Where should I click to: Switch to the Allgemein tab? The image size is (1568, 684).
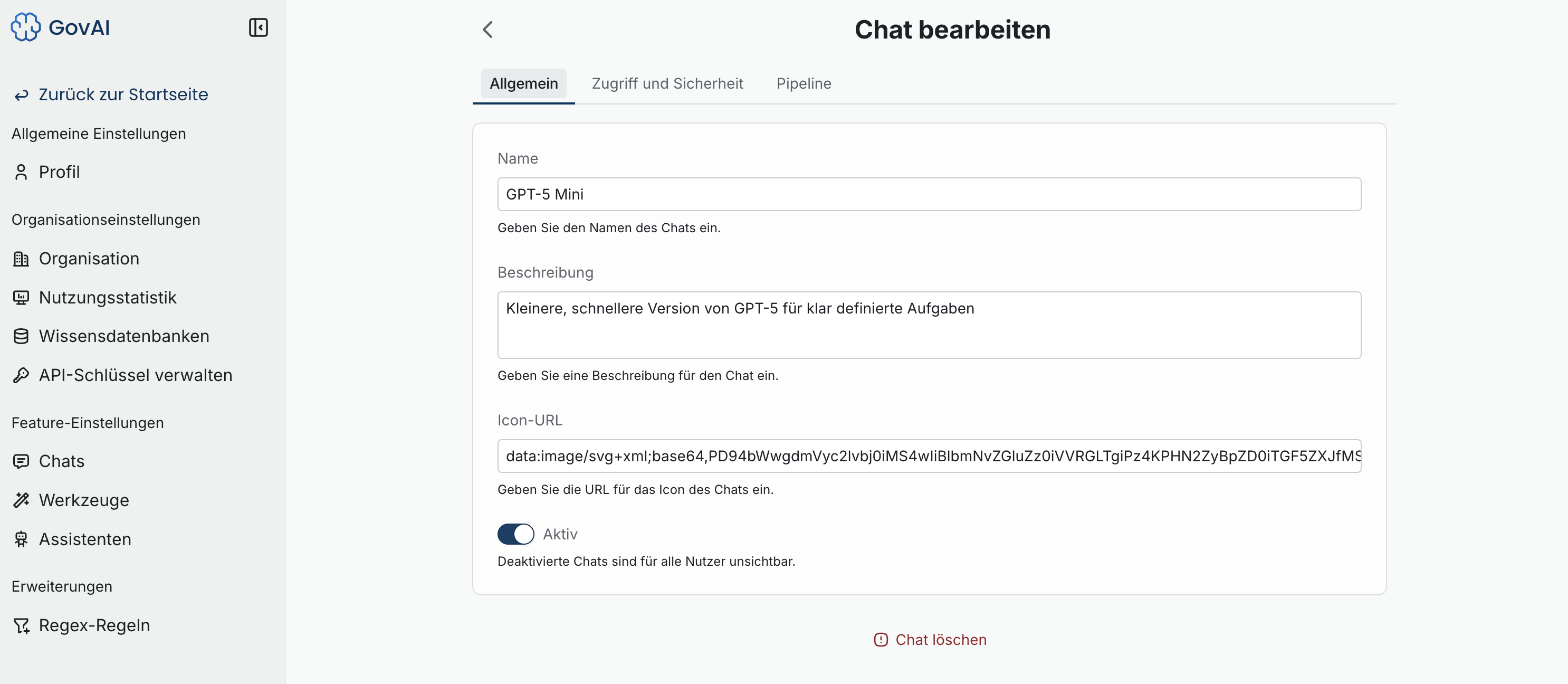click(x=523, y=83)
